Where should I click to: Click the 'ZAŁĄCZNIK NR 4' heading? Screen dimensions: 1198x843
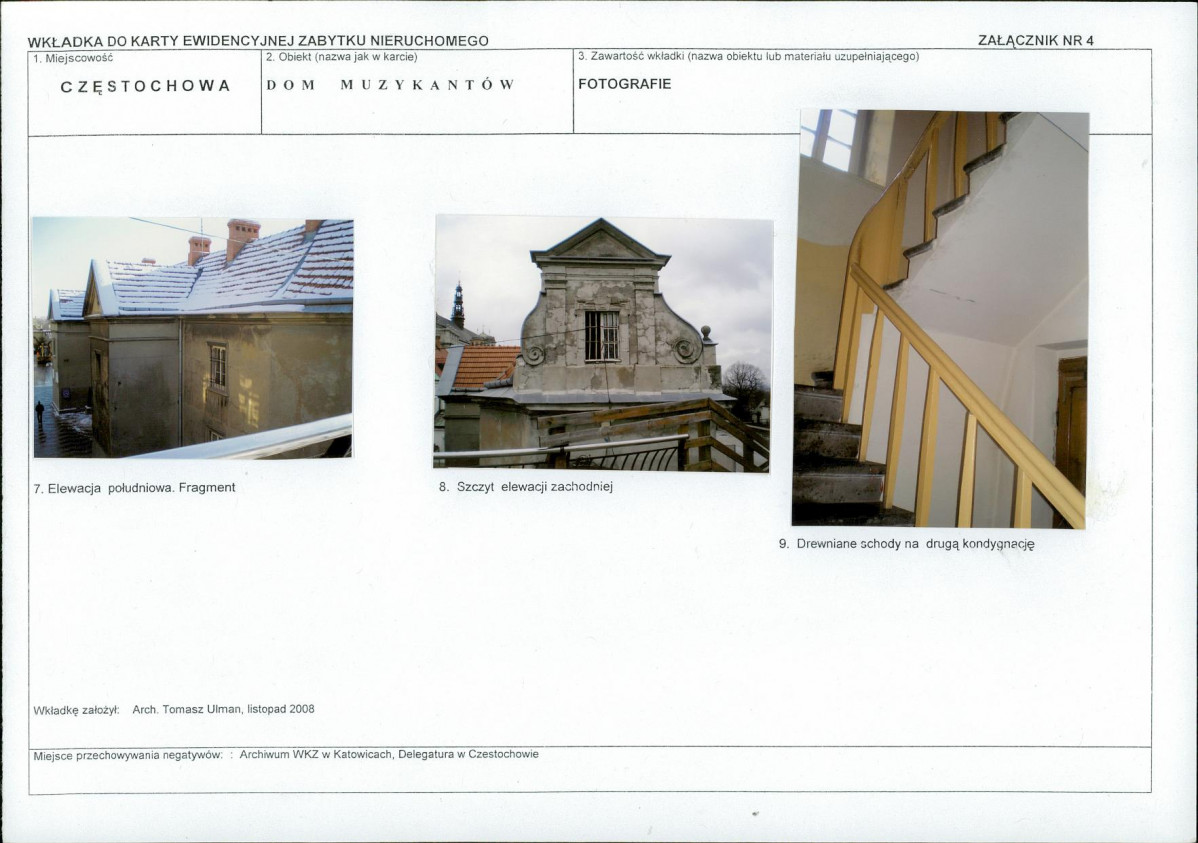click(1035, 40)
